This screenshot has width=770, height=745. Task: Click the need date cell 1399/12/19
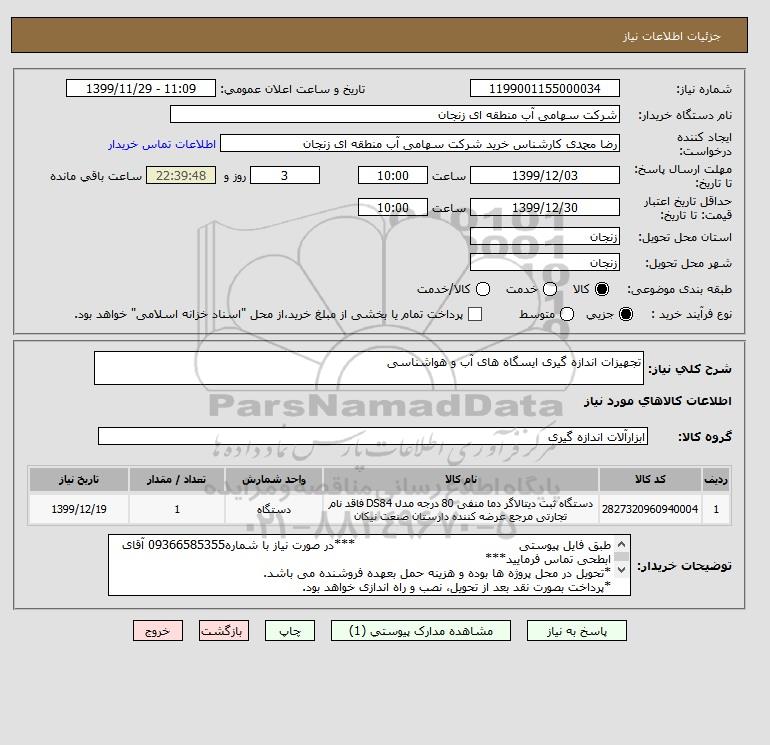(x=79, y=509)
